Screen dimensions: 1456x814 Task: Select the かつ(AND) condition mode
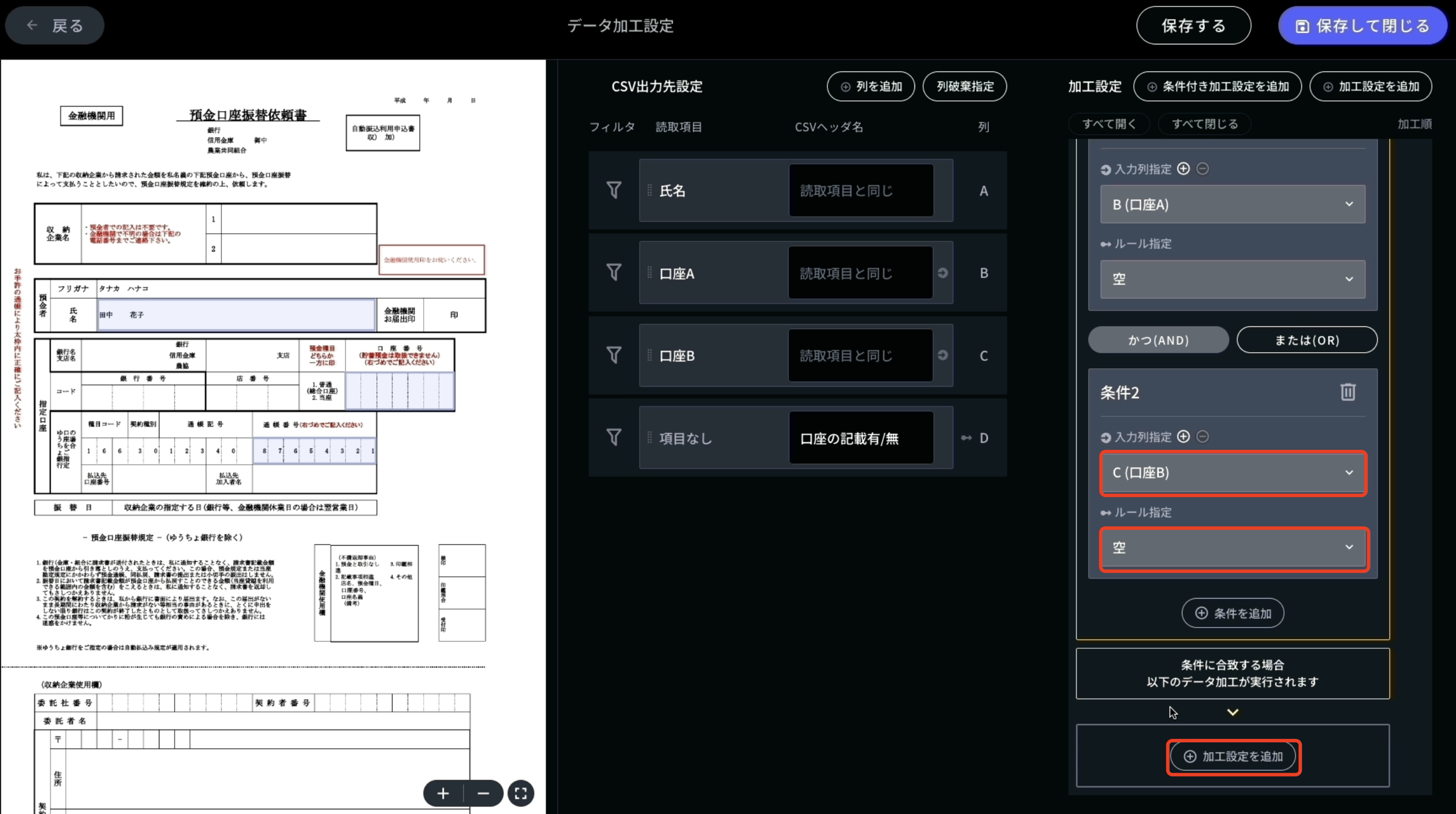(1158, 340)
